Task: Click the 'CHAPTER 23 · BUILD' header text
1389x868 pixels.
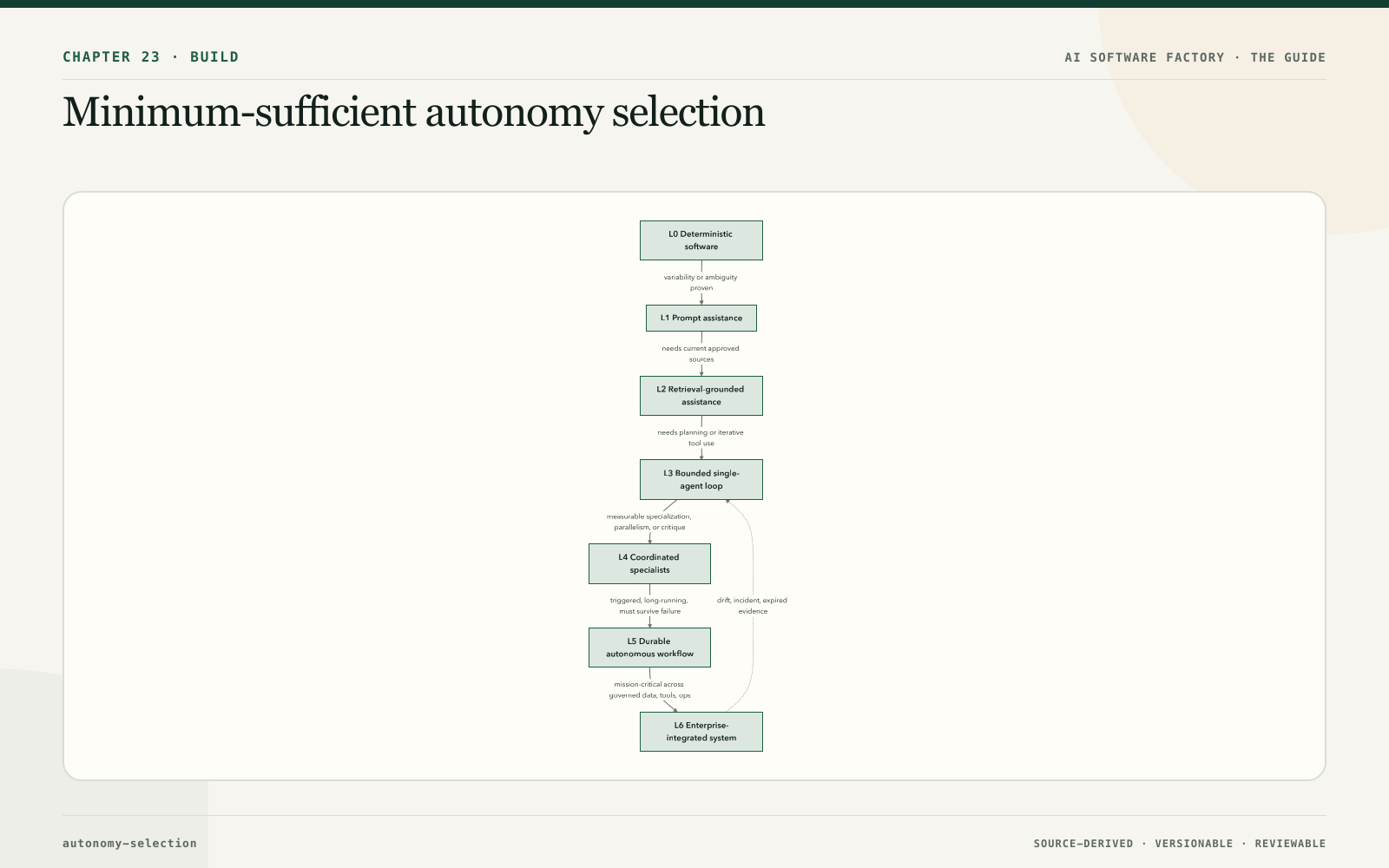Action: (150, 57)
